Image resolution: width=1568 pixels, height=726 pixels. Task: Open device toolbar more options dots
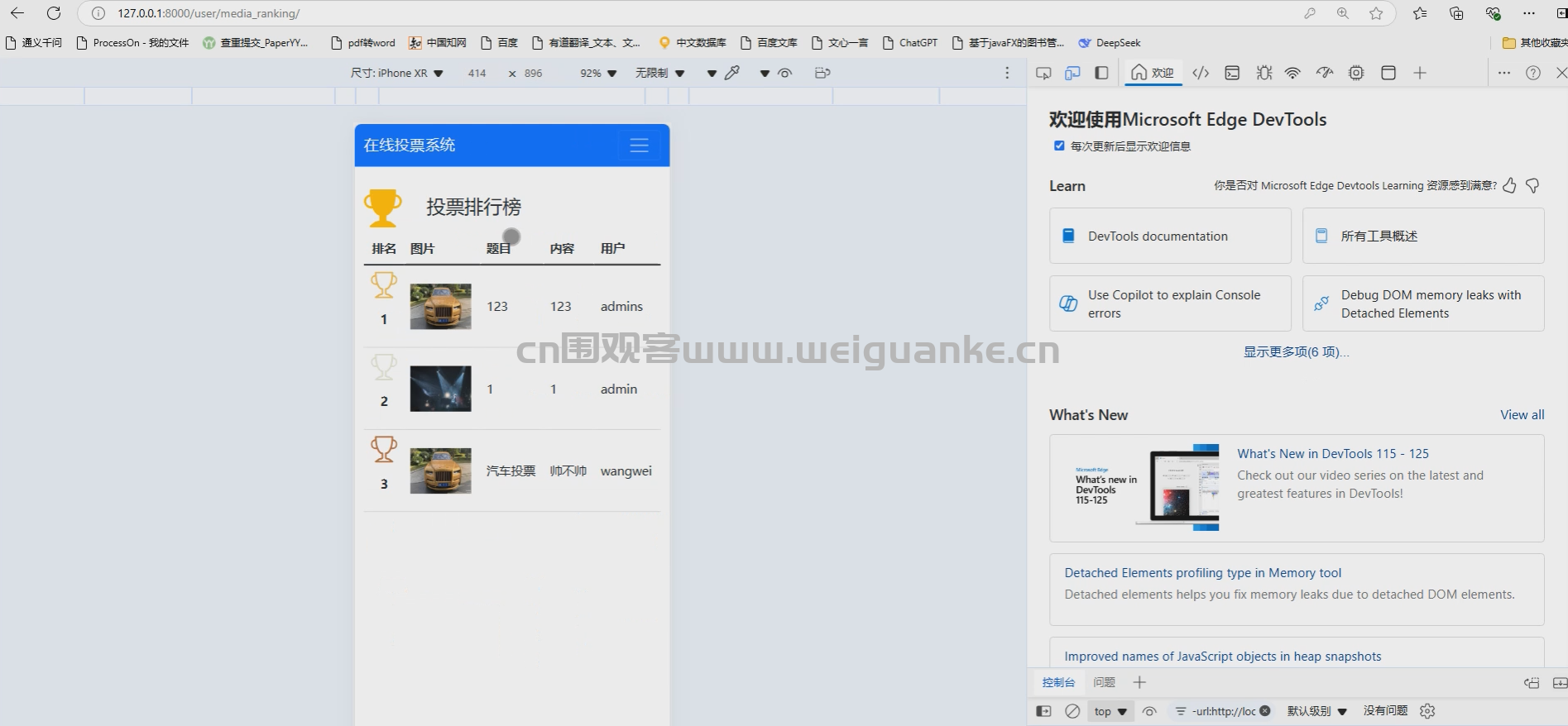coord(1007,73)
